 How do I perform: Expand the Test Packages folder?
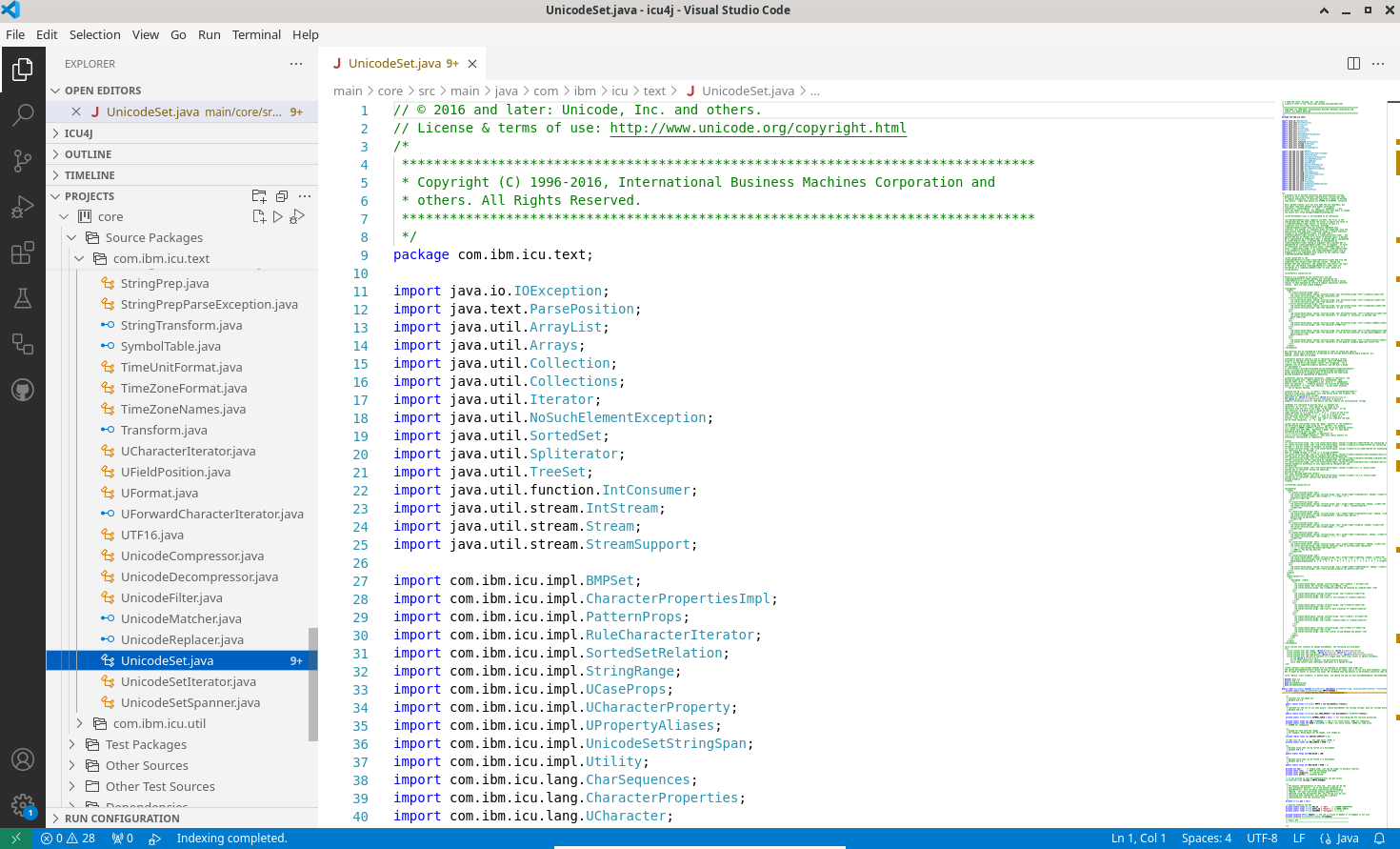(x=146, y=745)
